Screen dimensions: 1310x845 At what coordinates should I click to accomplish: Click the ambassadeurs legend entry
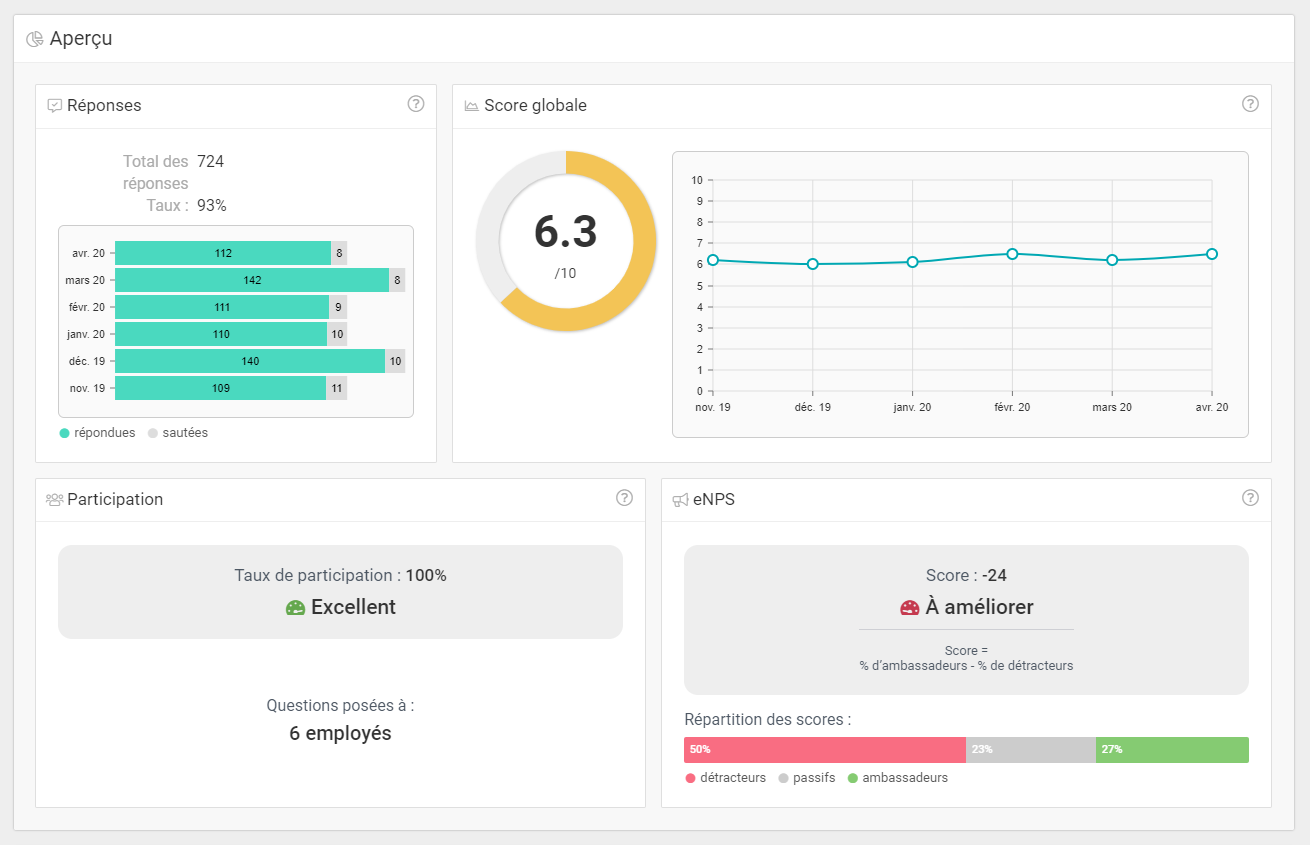tap(897, 778)
